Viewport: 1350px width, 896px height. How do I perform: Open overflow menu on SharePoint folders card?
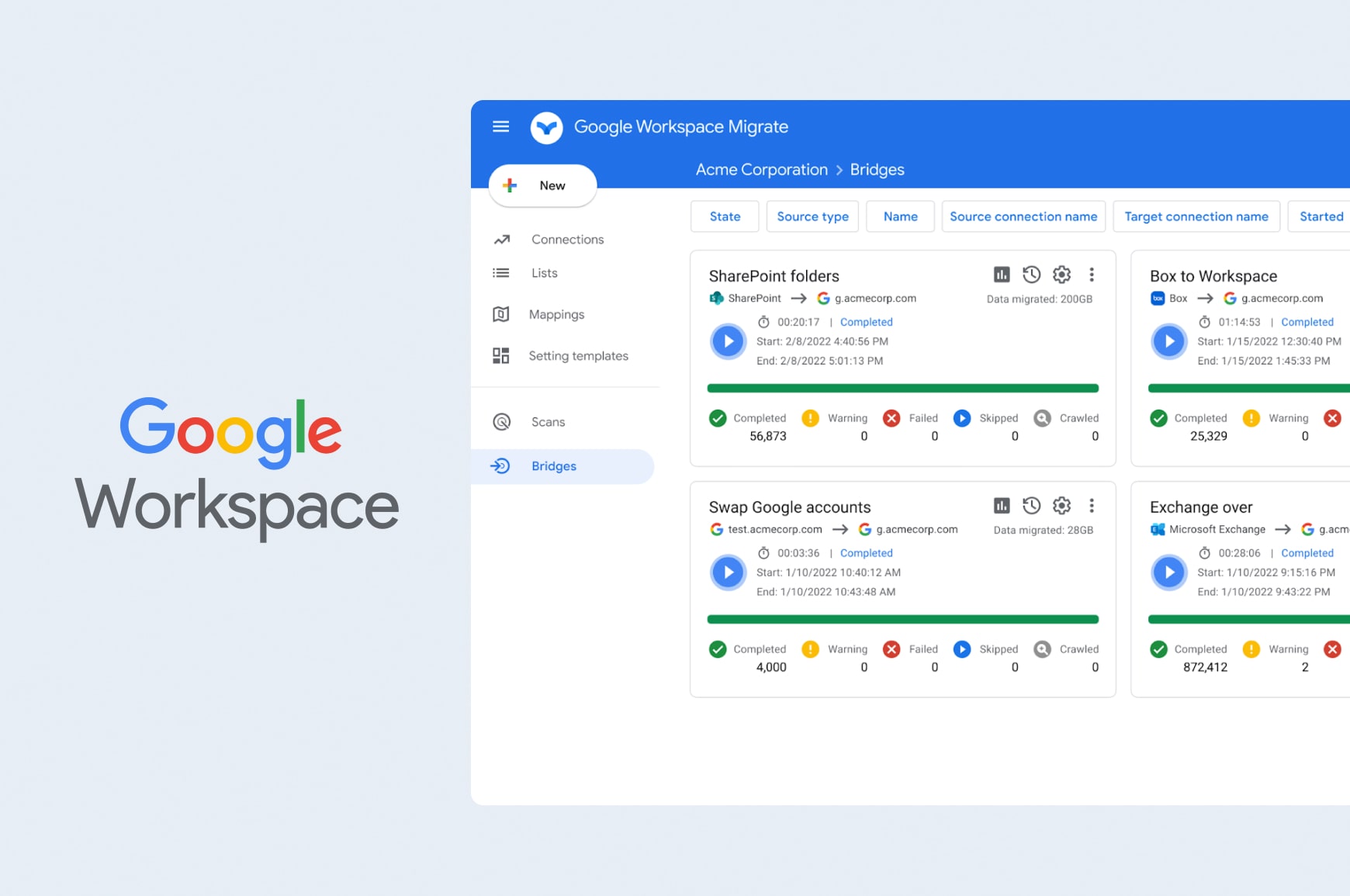tap(1092, 274)
